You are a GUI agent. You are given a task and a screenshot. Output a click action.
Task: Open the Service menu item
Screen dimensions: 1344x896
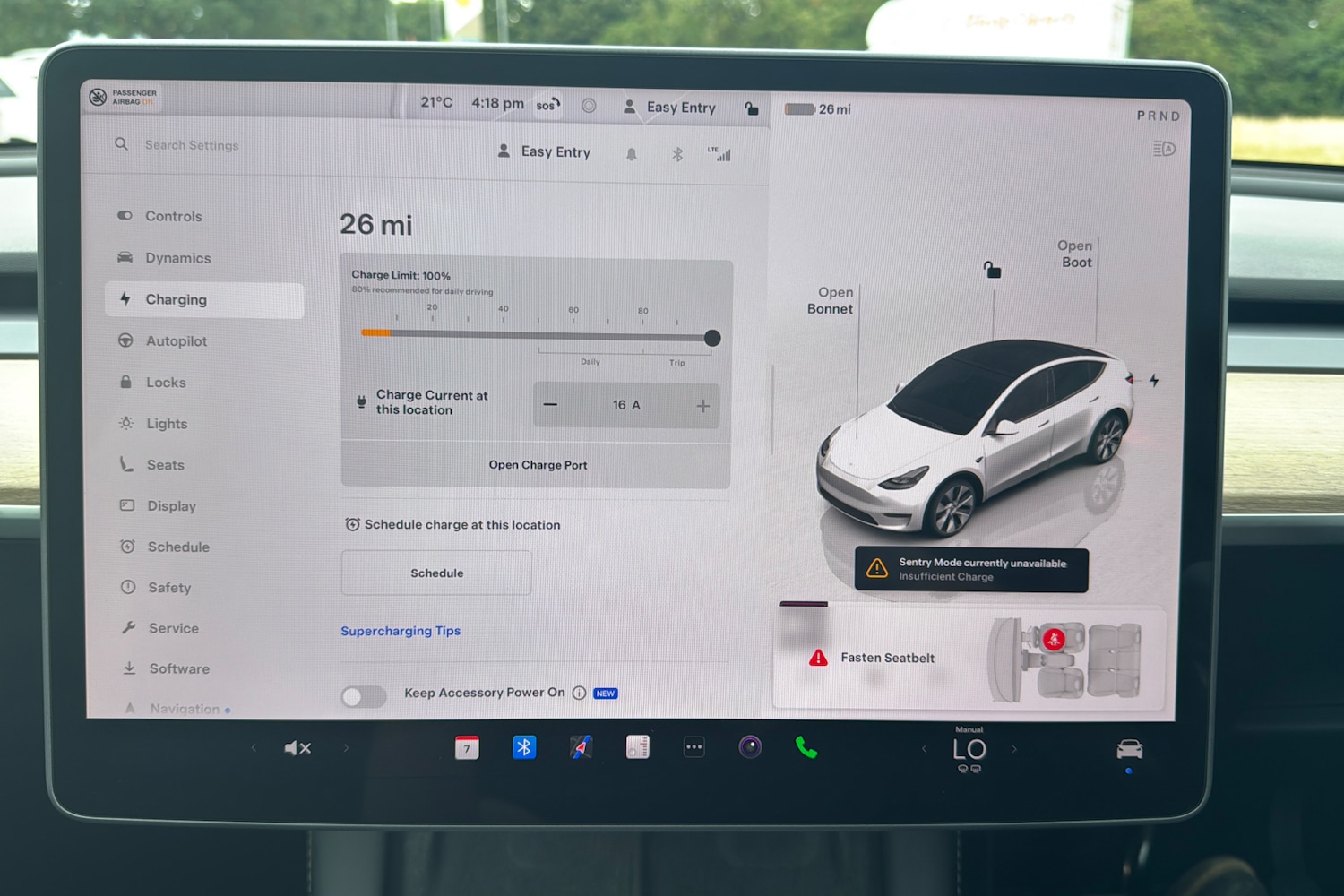point(173,628)
